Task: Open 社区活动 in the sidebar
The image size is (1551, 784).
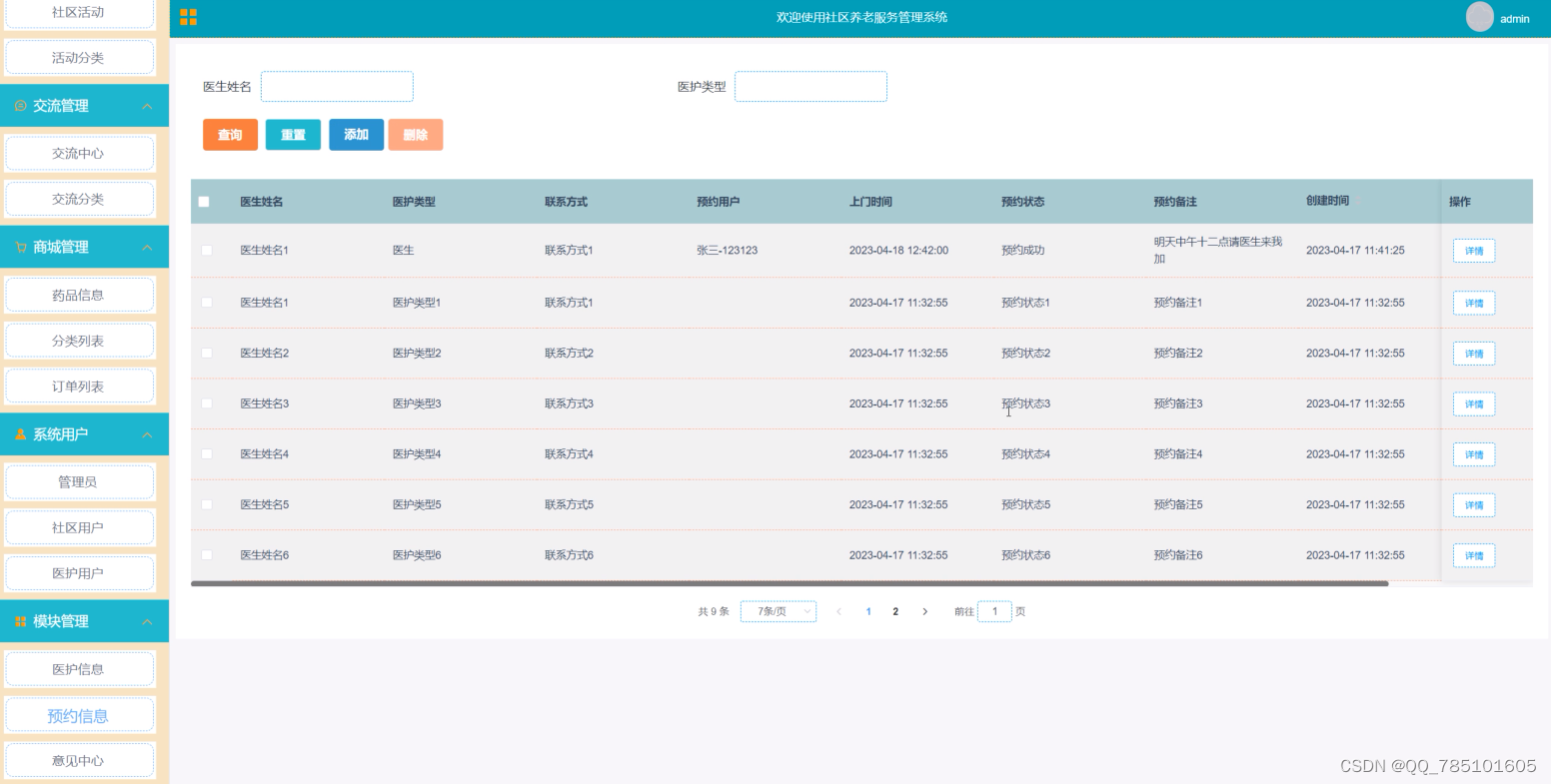Action: pos(80,13)
